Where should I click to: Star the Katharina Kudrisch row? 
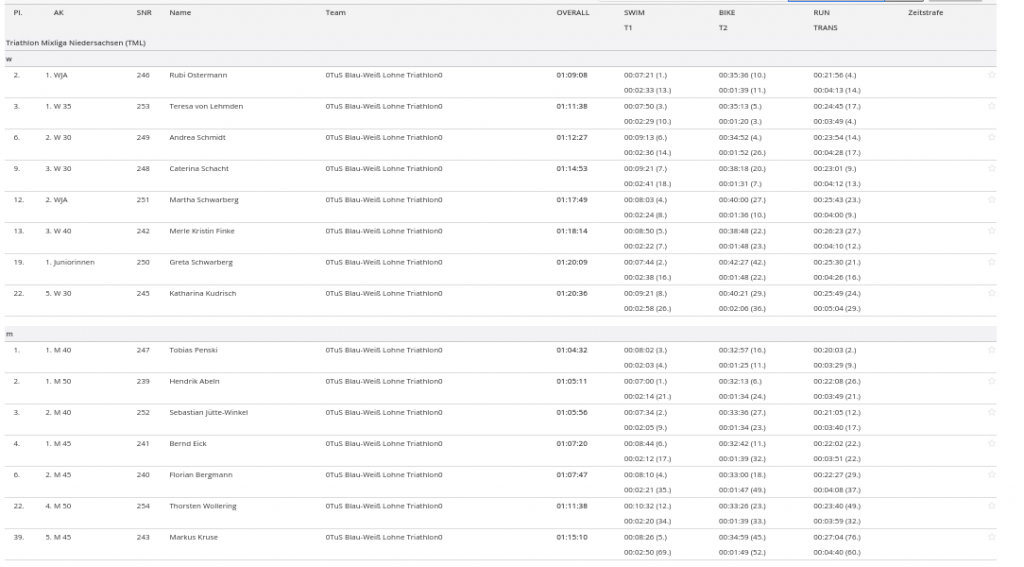point(991,293)
